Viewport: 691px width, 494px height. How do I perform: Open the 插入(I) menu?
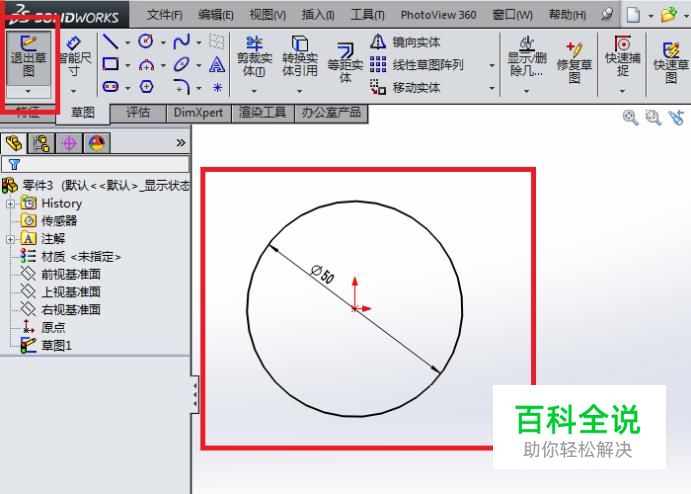point(318,15)
